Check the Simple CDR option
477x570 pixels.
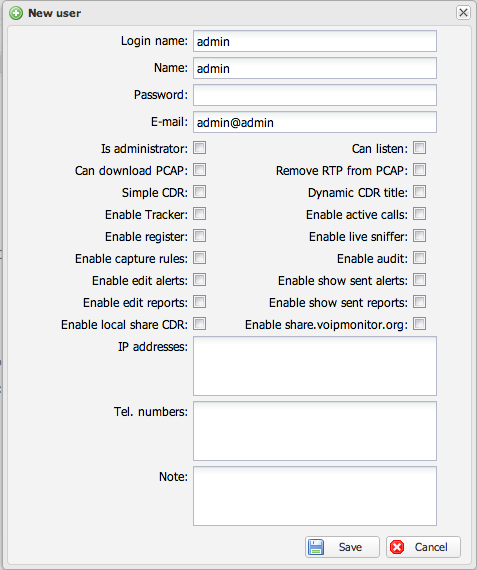click(200, 192)
